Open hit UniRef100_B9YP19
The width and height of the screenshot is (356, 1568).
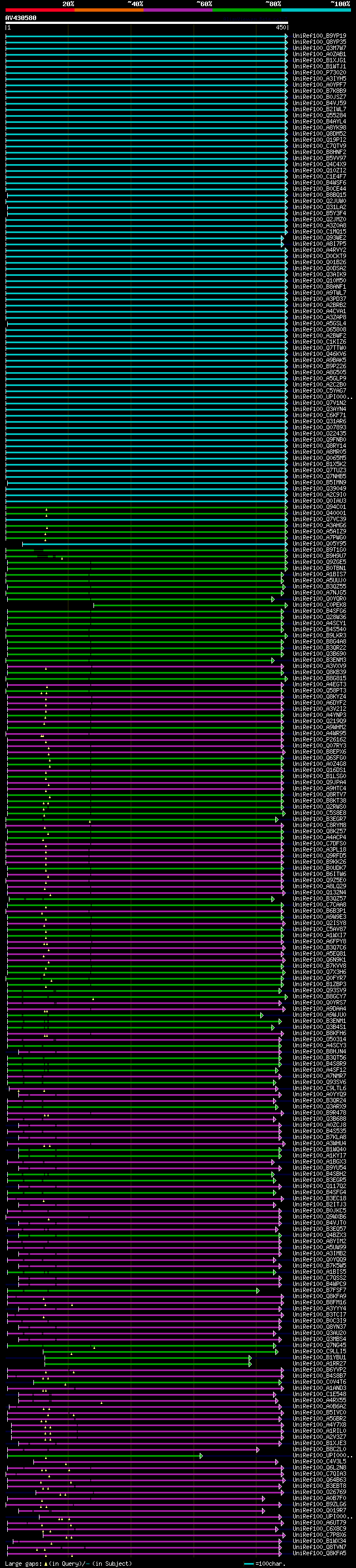[x=319, y=36]
